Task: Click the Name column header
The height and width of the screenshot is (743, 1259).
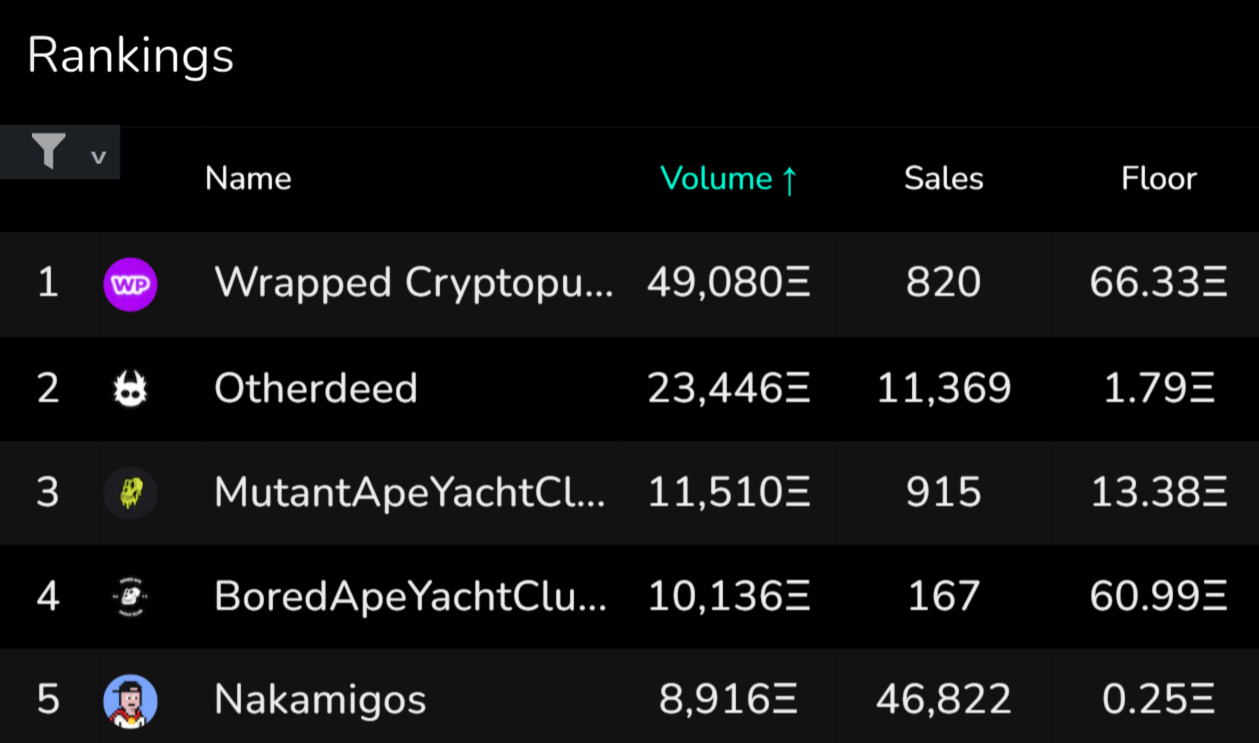Action: tap(248, 179)
